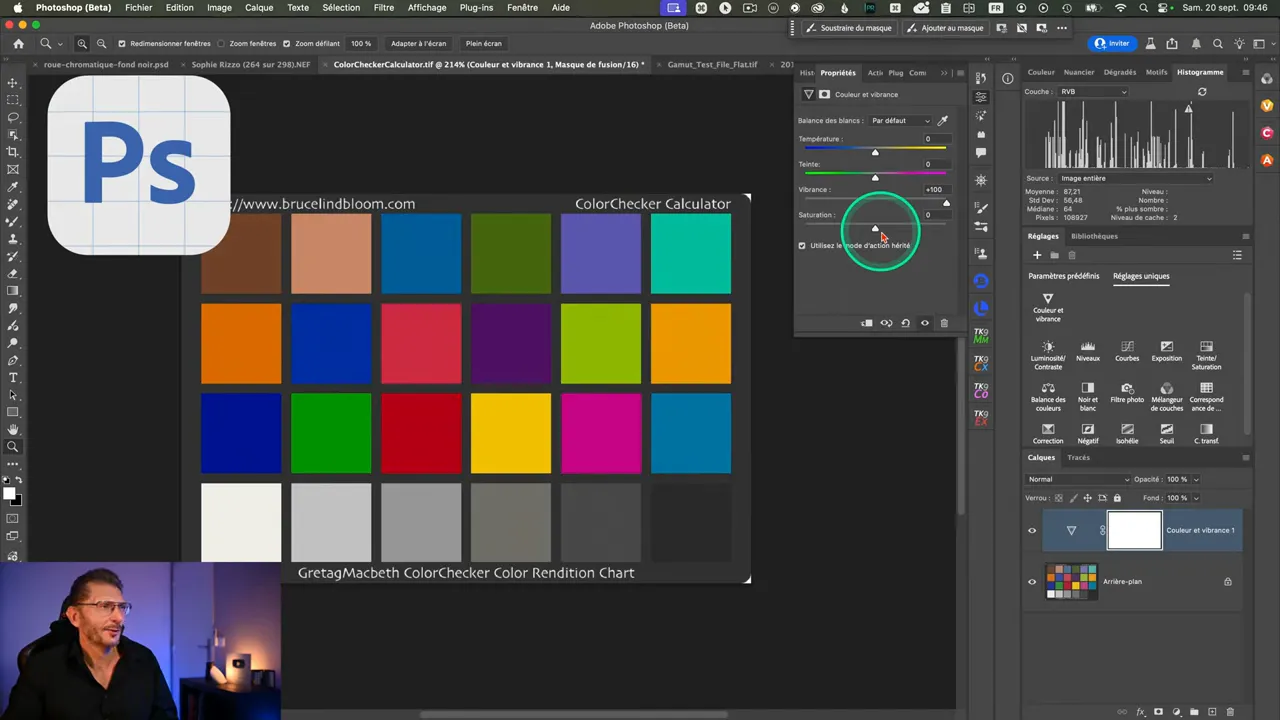Click the white balance eyedropper icon
This screenshot has height=720, width=1280.
942,120
